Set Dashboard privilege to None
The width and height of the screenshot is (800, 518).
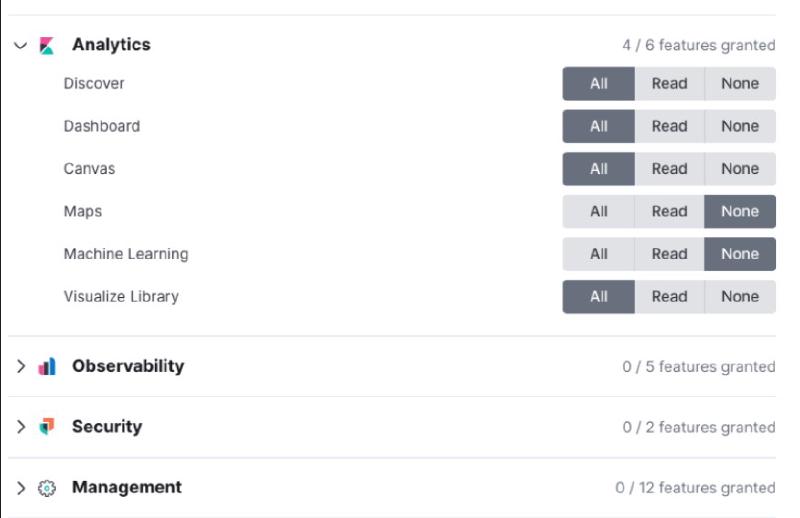740,127
